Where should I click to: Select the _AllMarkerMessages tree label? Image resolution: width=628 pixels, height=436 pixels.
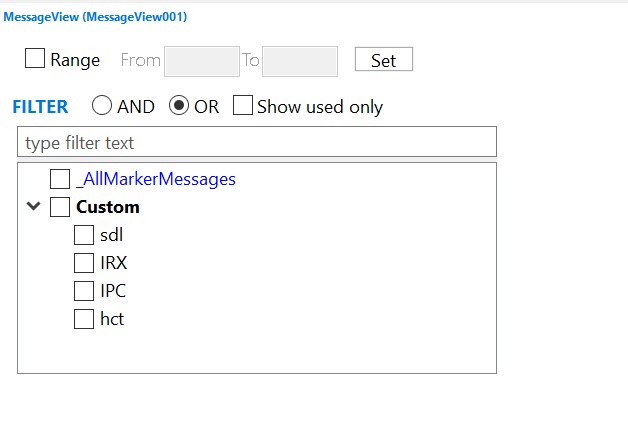[x=156, y=179]
